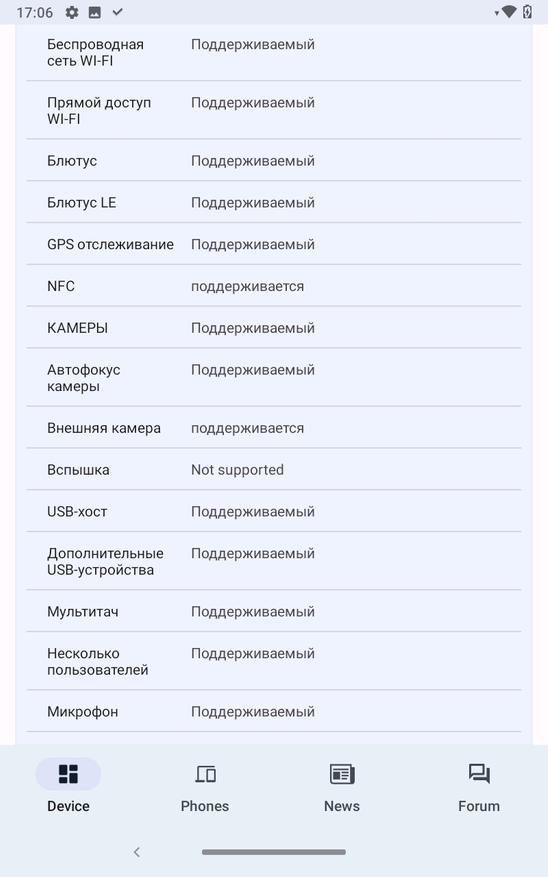
Task: Tap the Микрофон row
Action: (274, 711)
